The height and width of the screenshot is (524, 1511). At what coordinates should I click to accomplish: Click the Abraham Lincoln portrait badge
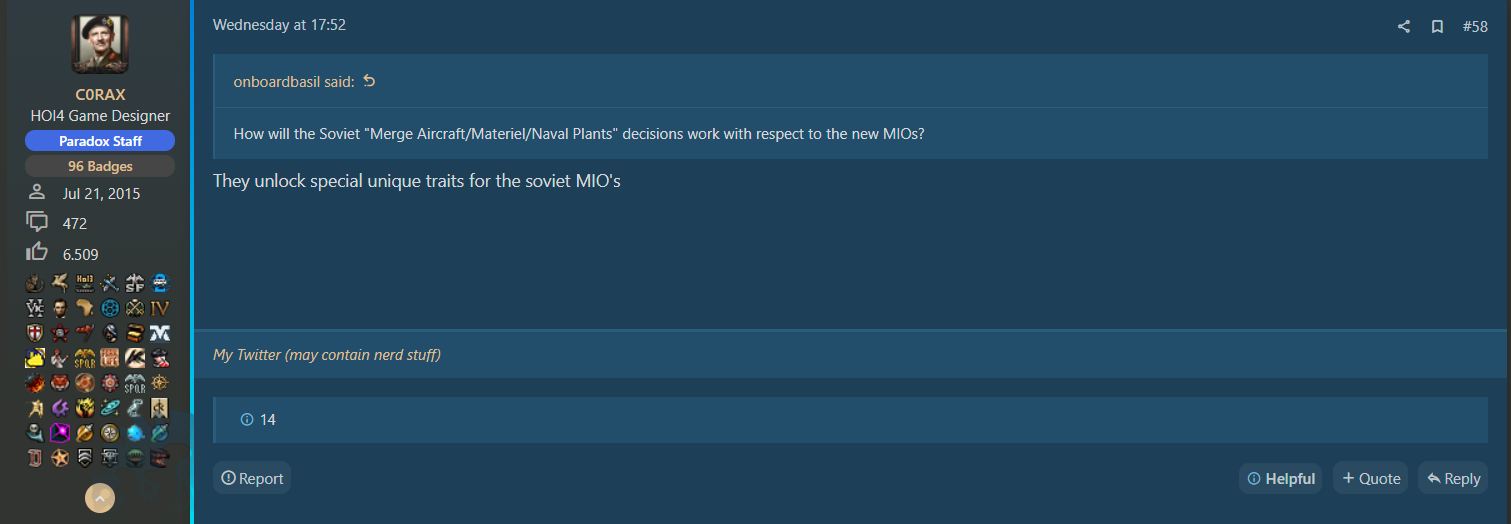pos(59,307)
